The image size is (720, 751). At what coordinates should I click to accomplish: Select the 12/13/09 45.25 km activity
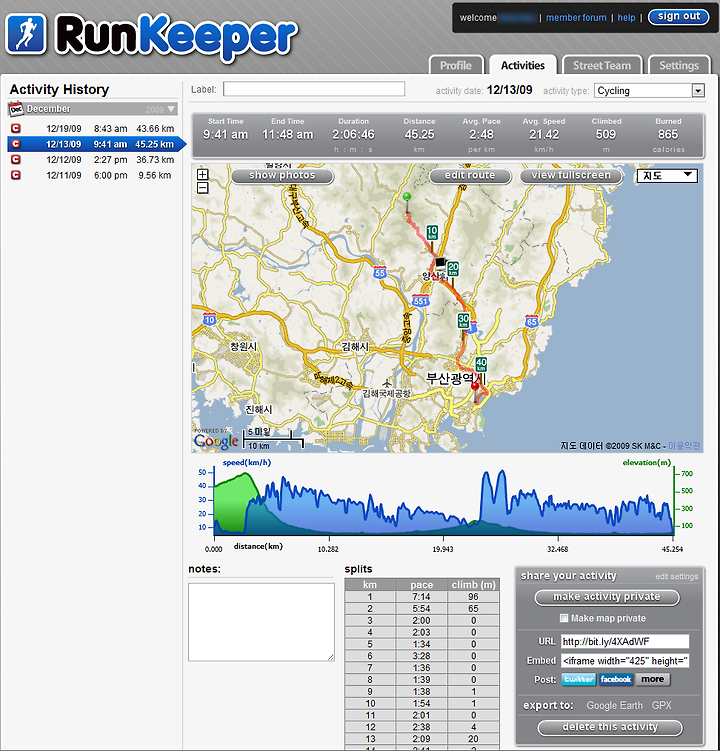96,144
